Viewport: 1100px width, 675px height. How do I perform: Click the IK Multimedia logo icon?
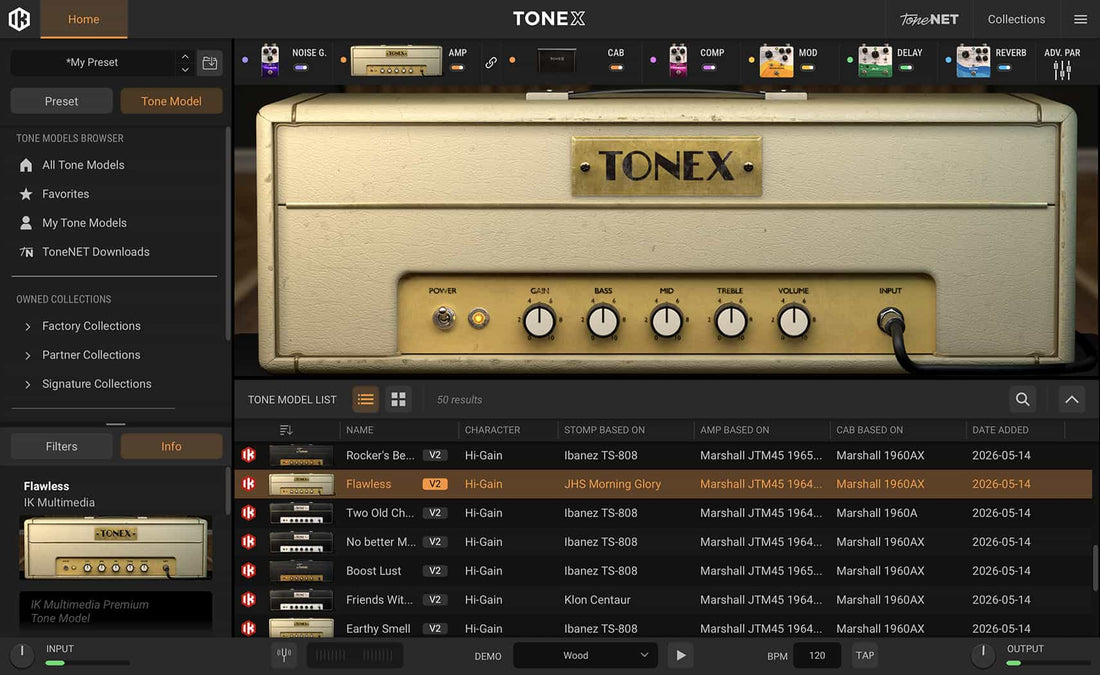(19, 19)
